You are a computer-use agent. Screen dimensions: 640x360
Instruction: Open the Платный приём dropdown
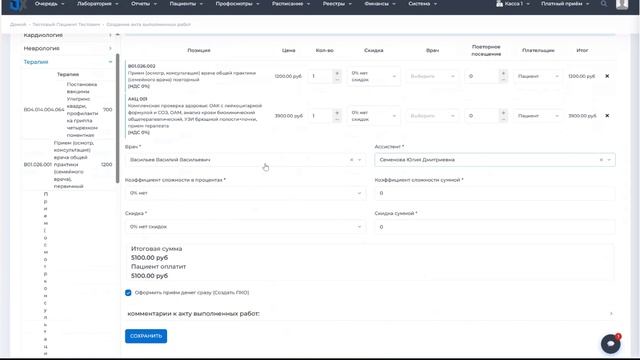coord(565,4)
